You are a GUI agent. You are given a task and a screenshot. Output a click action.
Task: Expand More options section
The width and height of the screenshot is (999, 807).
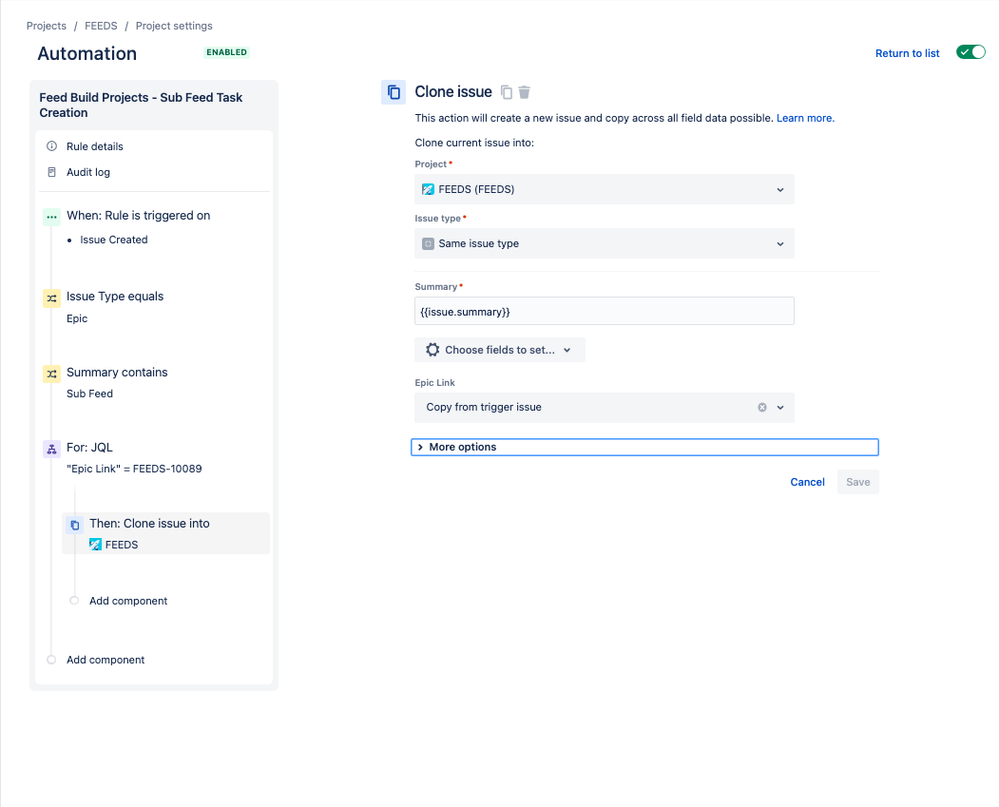[645, 447]
